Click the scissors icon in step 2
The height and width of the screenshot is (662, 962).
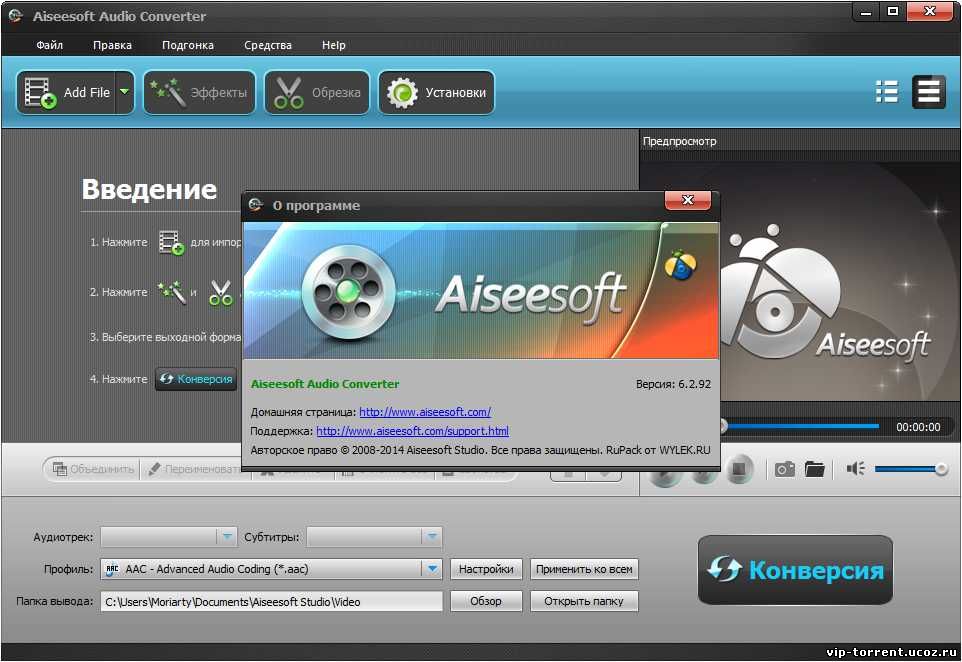pos(221,293)
